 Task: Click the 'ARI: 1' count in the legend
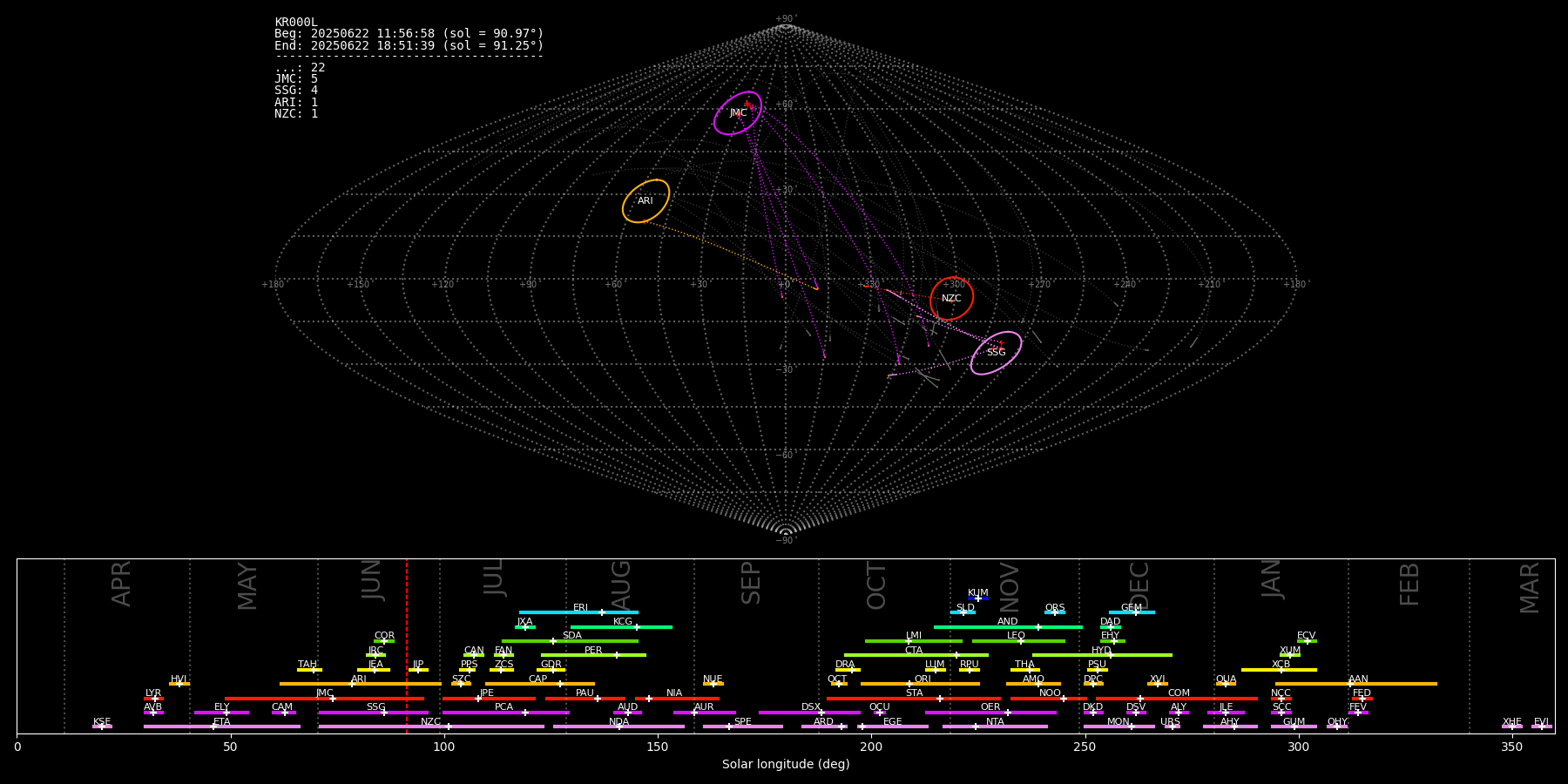[296, 102]
